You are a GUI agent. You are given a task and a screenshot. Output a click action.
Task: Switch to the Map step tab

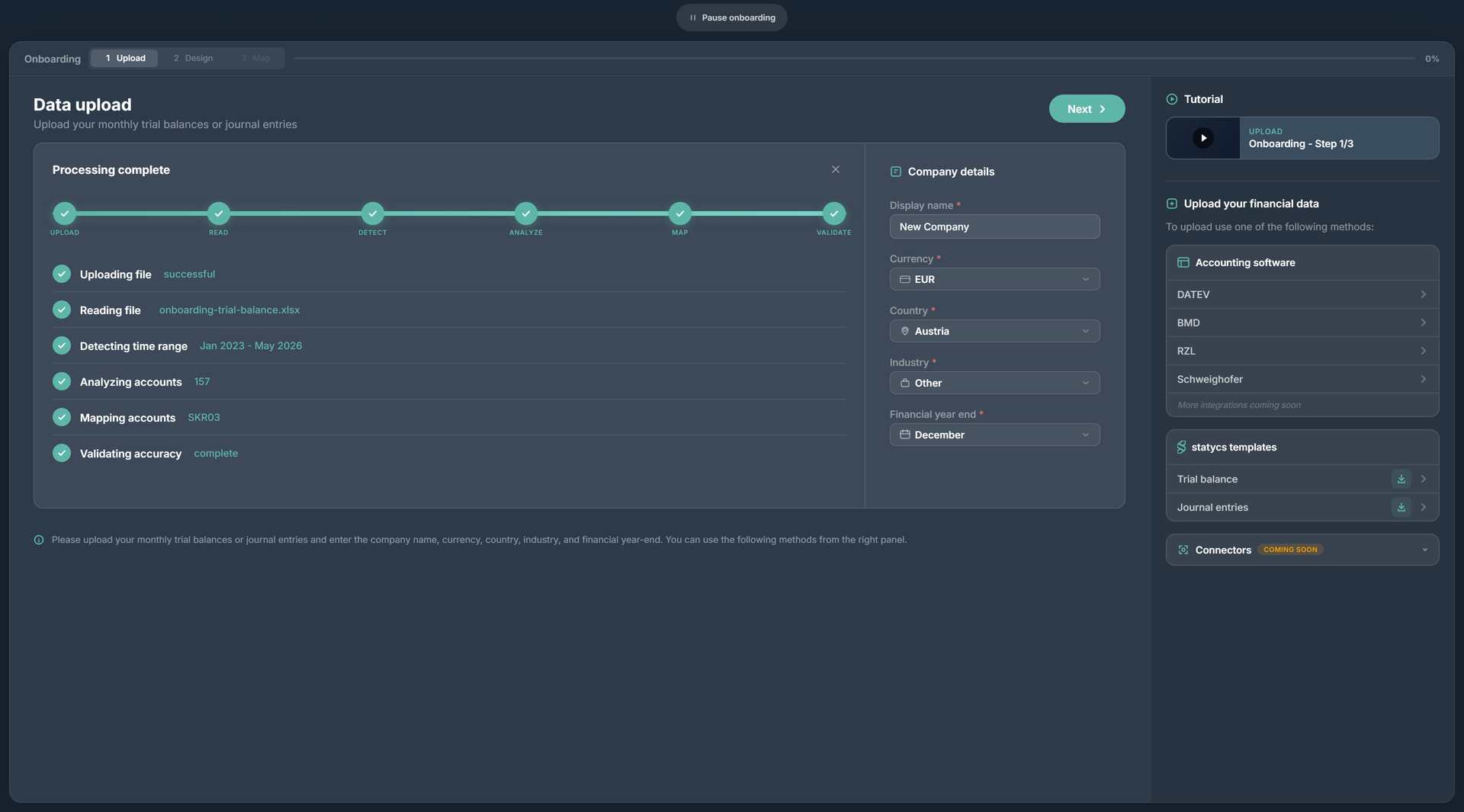pos(255,58)
